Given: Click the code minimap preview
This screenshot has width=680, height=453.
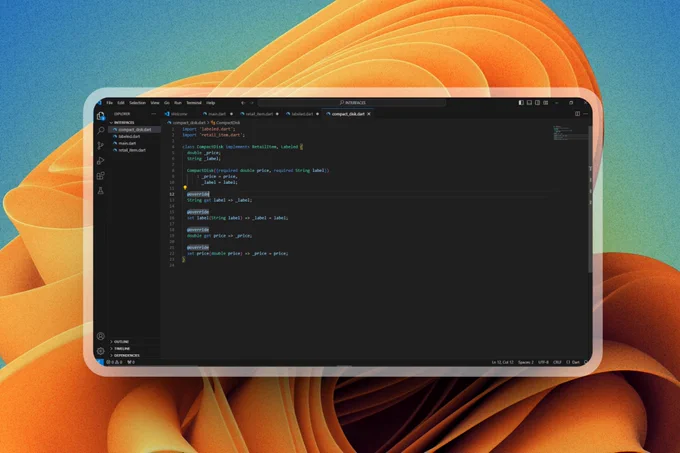Looking at the screenshot, I should coord(569,133).
